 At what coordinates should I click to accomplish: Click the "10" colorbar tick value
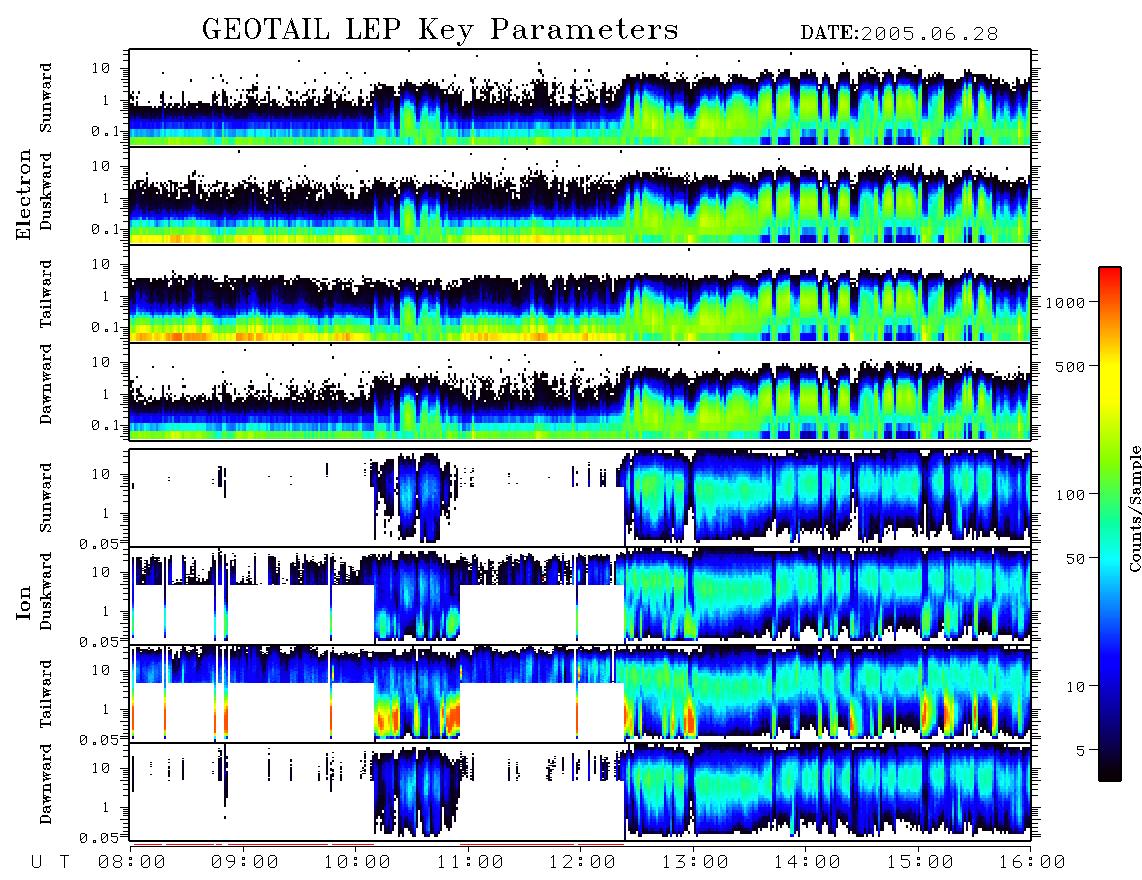1075,686
